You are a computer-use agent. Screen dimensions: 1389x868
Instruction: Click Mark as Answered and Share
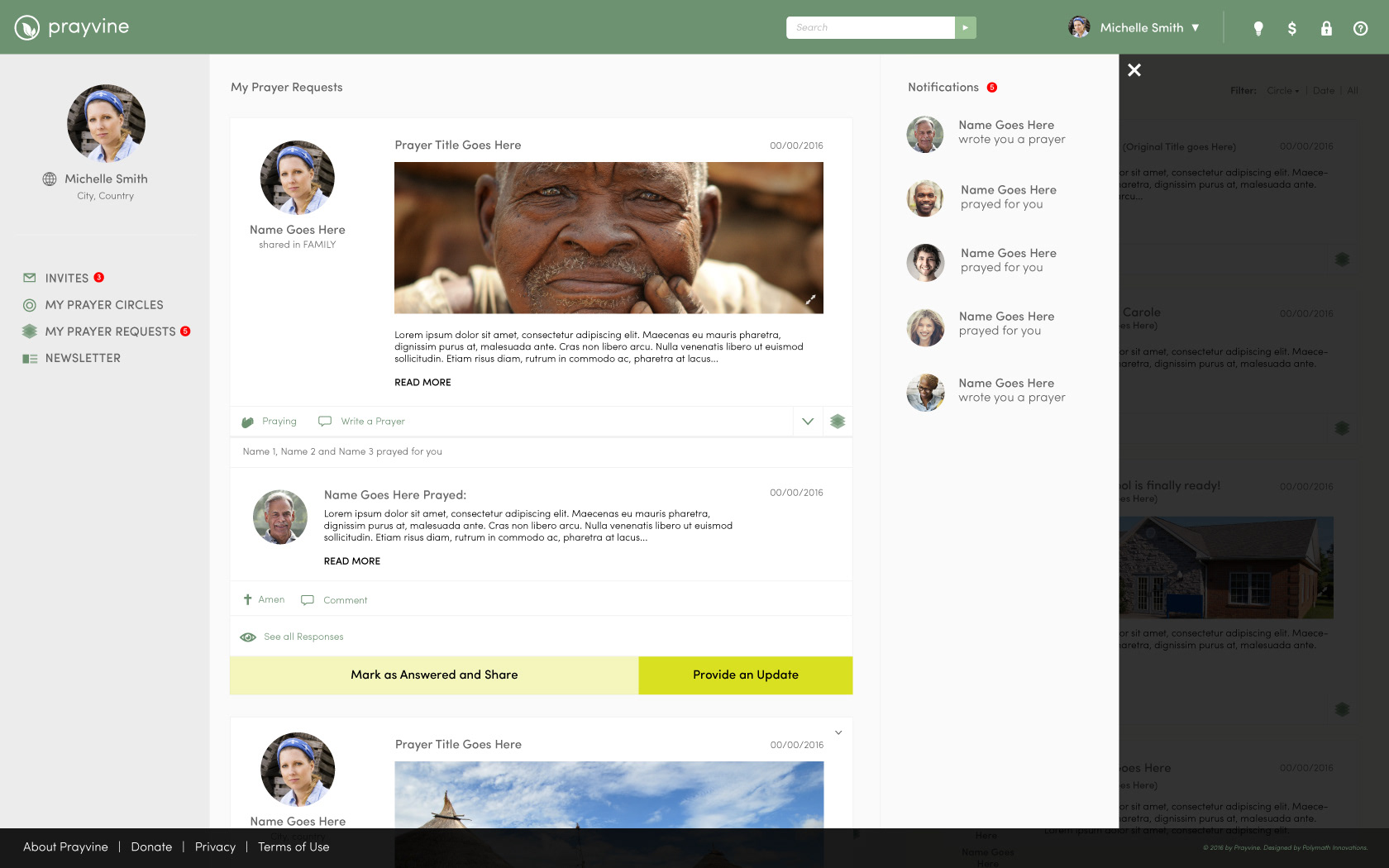pyautogui.click(x=434, y=675)
